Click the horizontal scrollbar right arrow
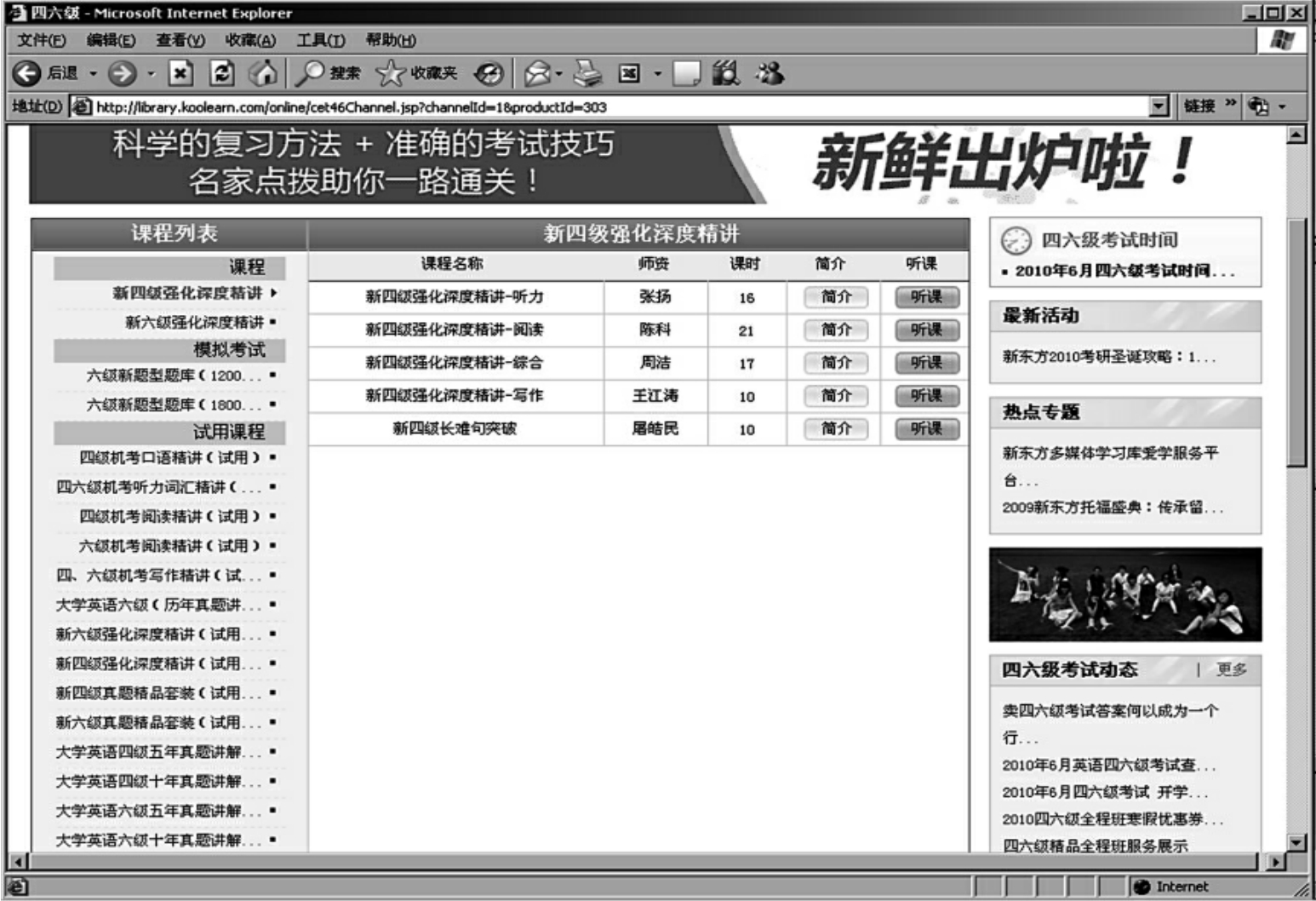 point(1274,862)
